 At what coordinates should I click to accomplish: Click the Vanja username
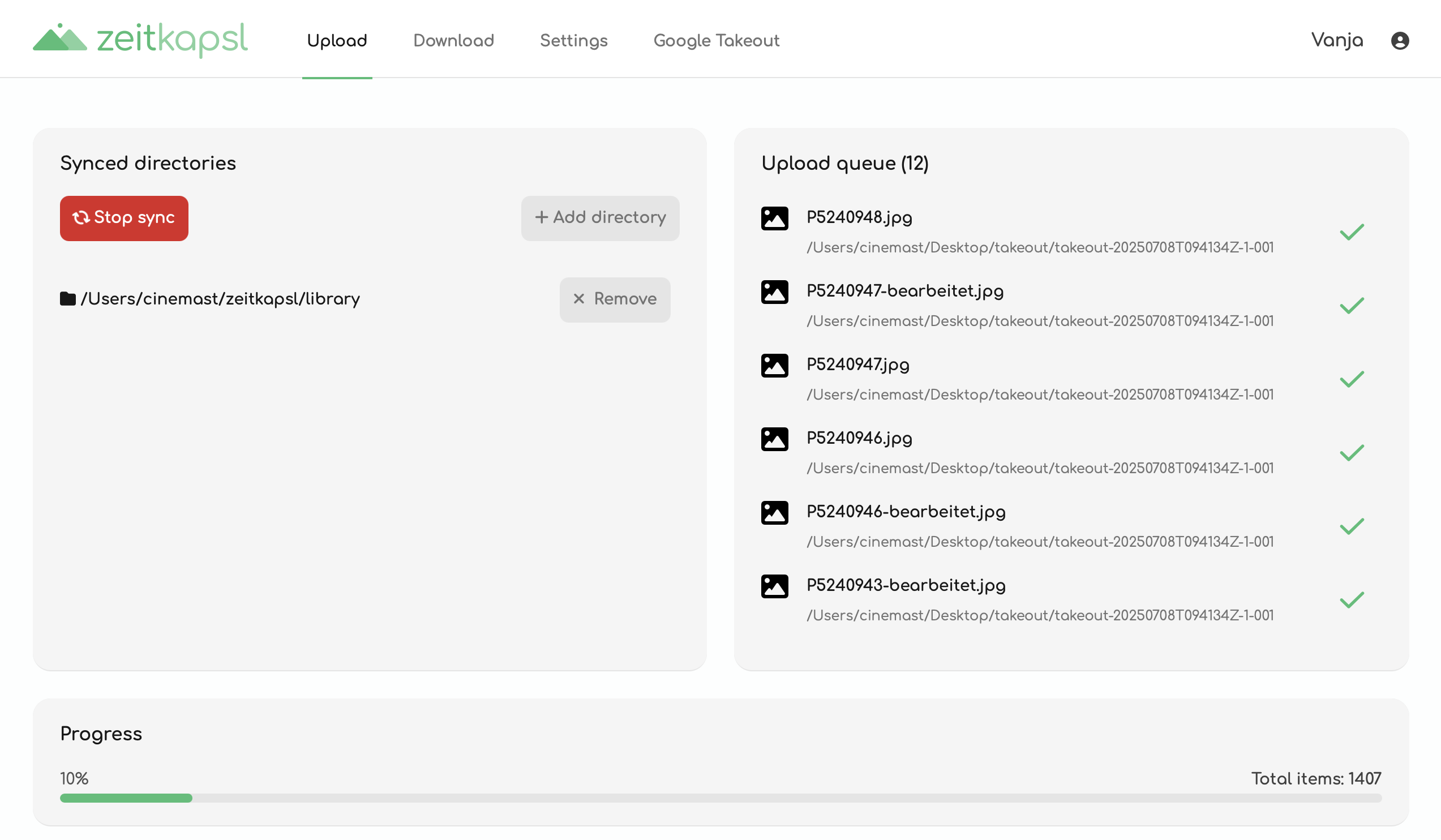[1337, 41]
